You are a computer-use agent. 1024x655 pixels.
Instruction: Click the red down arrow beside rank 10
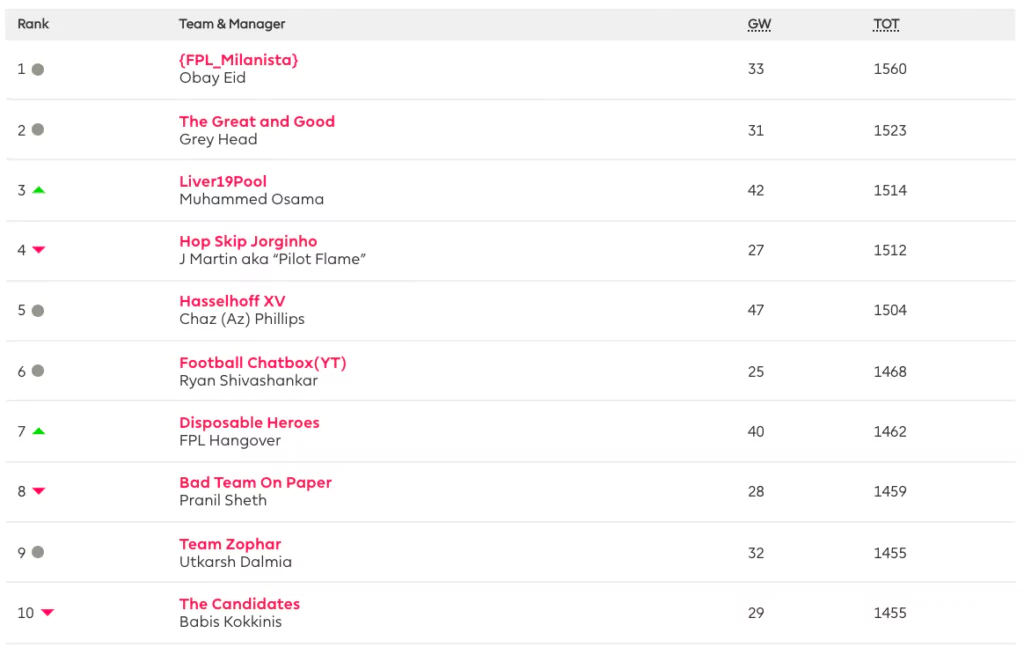[x=47, y=612]
